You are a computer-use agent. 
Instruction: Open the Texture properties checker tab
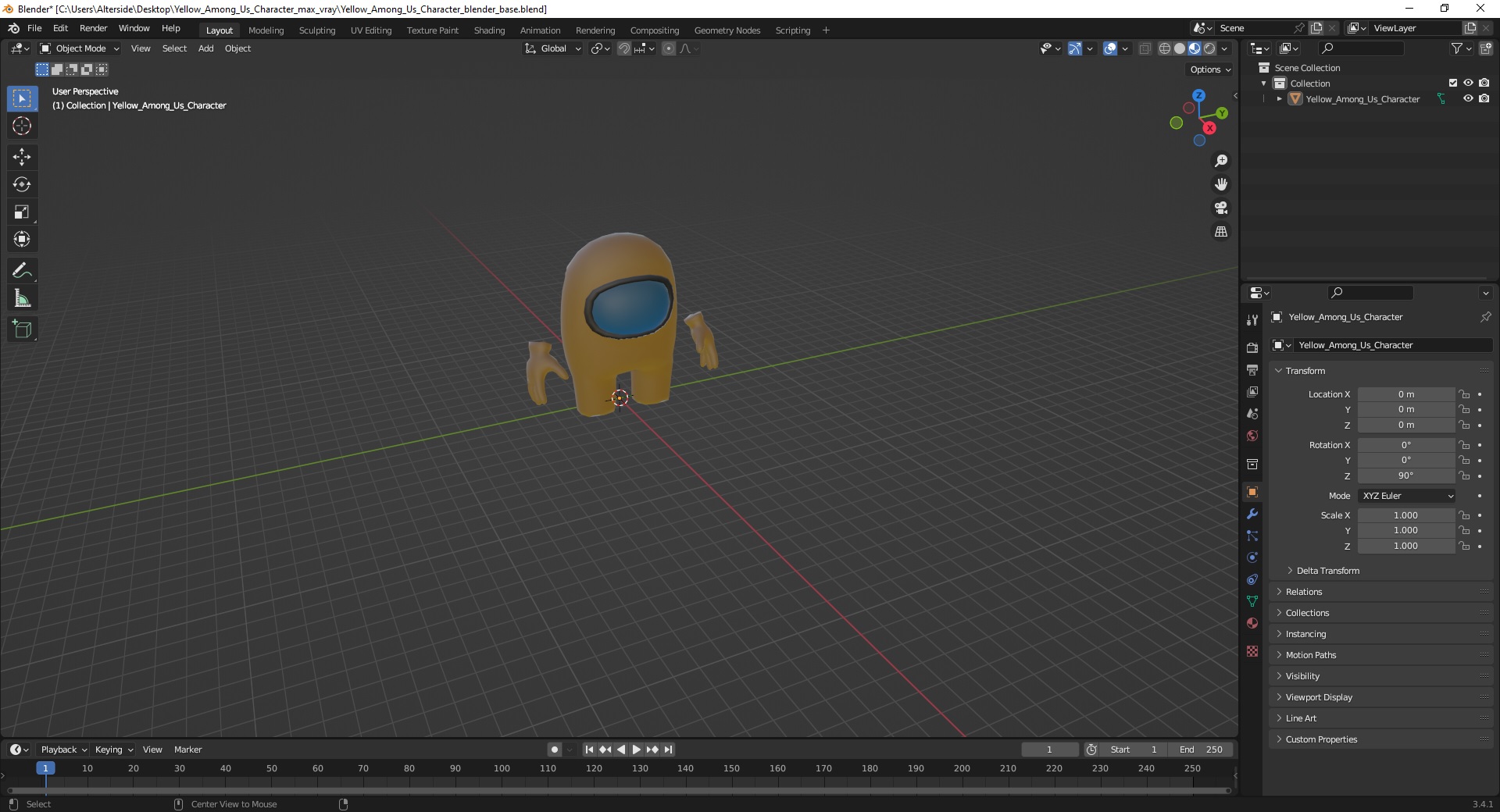point(1252,651)
